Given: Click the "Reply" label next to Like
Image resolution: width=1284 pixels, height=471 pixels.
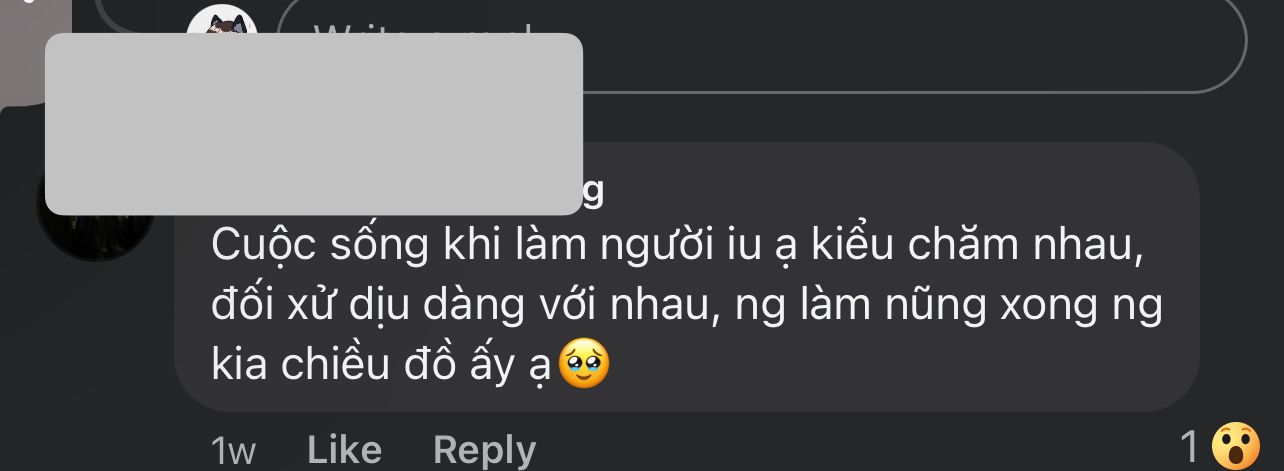Looking at the screenshot, I should coord(484,451).
